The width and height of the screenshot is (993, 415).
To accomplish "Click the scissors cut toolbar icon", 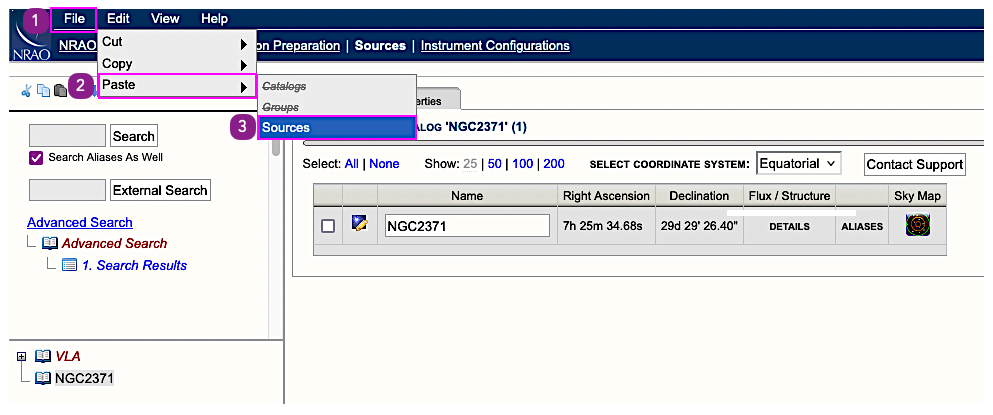I will tap(26, 90).
